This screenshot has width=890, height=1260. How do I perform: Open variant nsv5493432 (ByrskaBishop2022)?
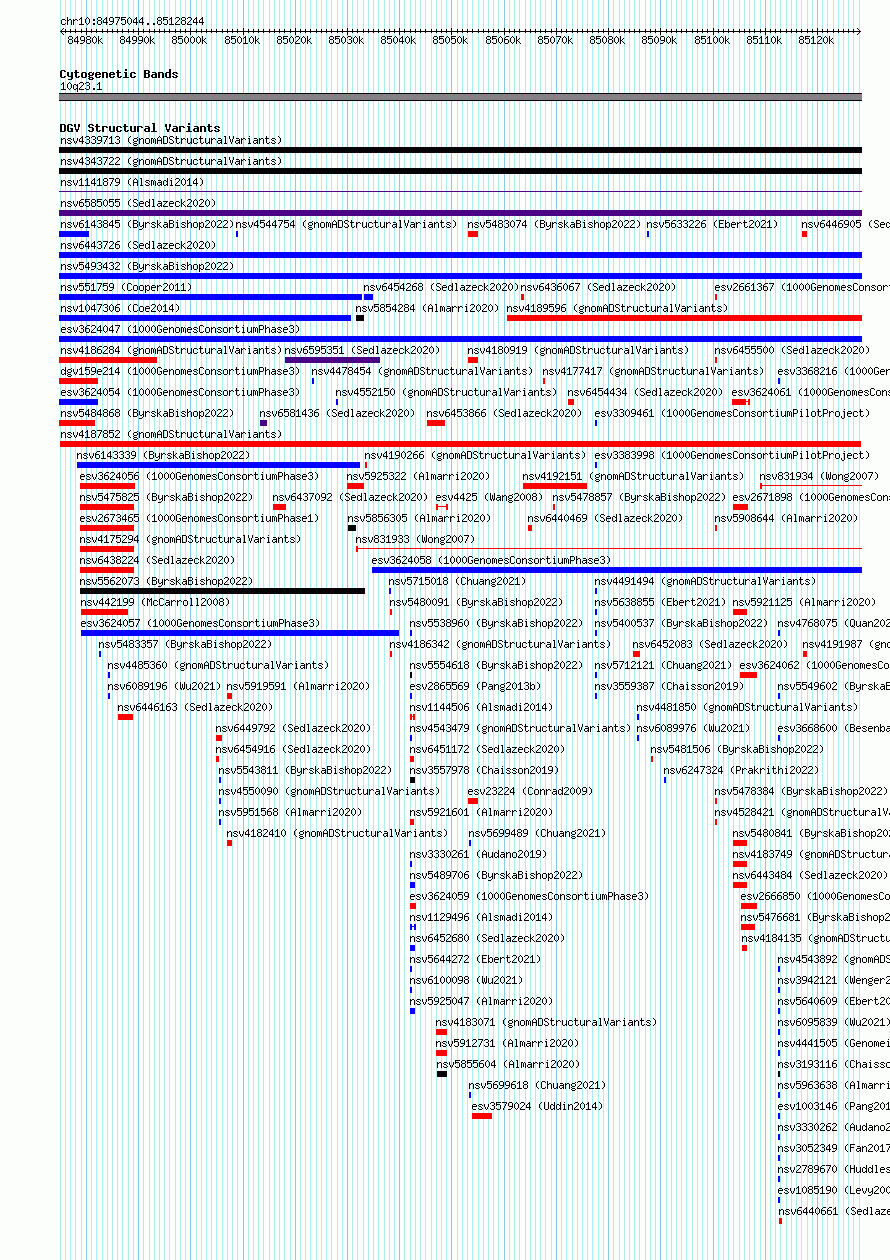(147, 266)
